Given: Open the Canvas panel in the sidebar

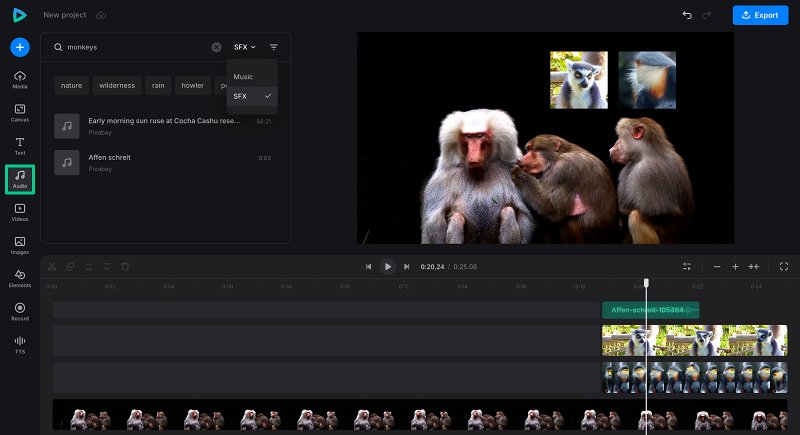Looking at the screenshot, I should click(20, 113).
